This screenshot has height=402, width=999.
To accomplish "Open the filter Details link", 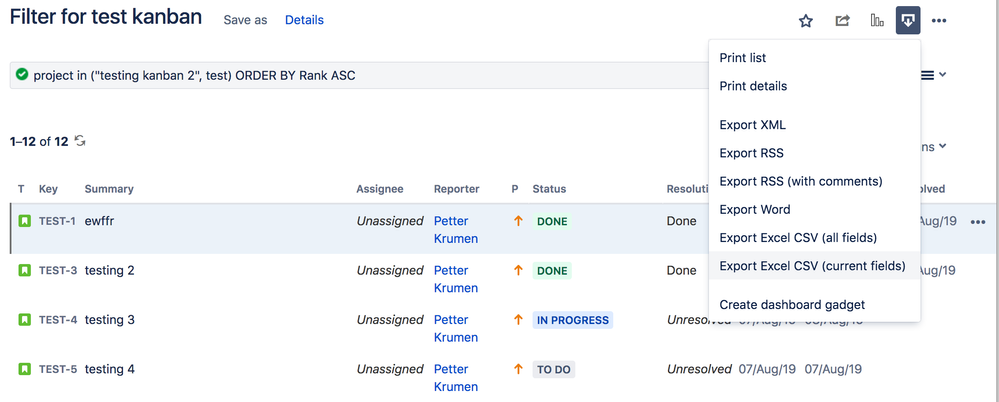I will (x=304, y=20).
